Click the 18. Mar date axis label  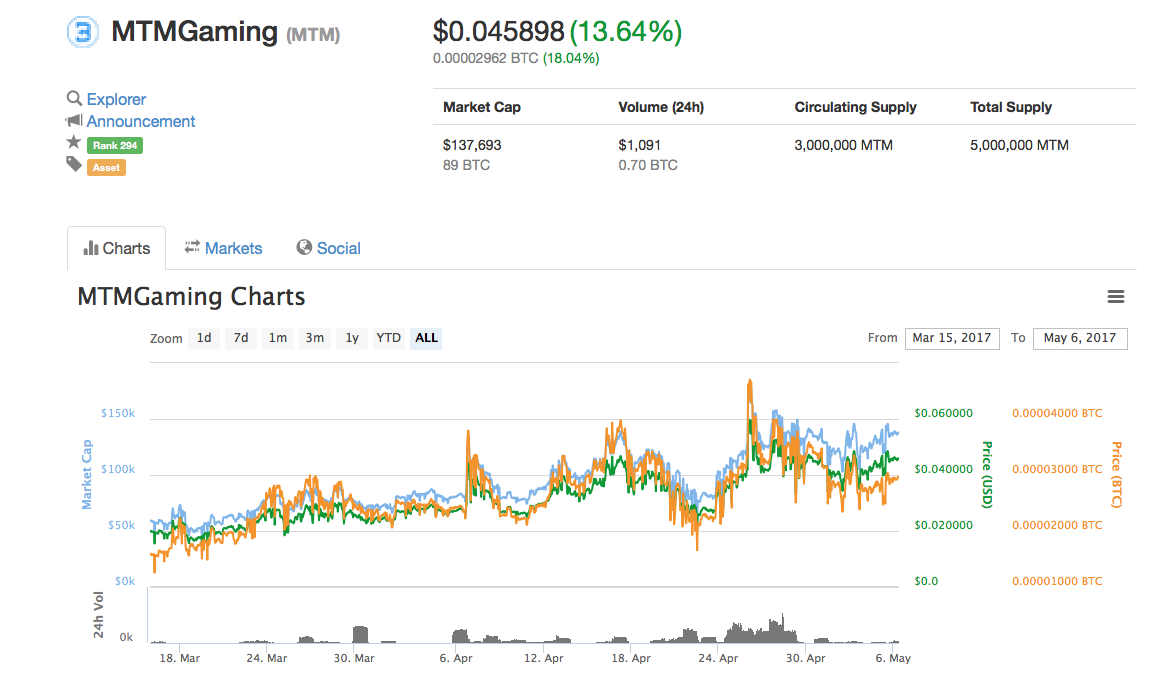pos(179,658)
